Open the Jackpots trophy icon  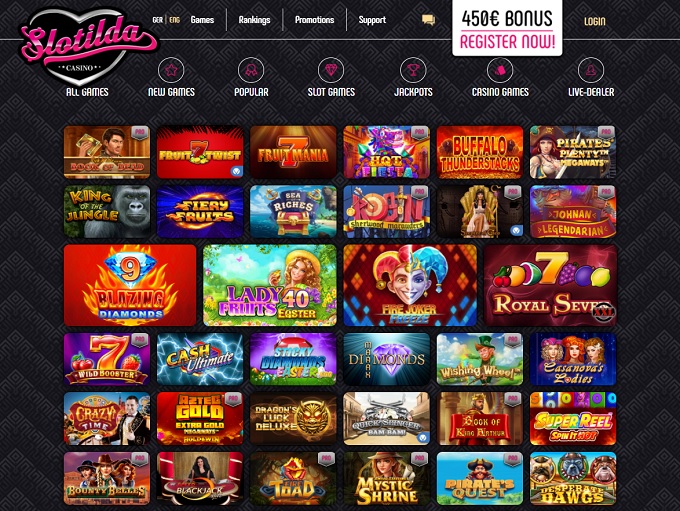click(x=413, y=70)
